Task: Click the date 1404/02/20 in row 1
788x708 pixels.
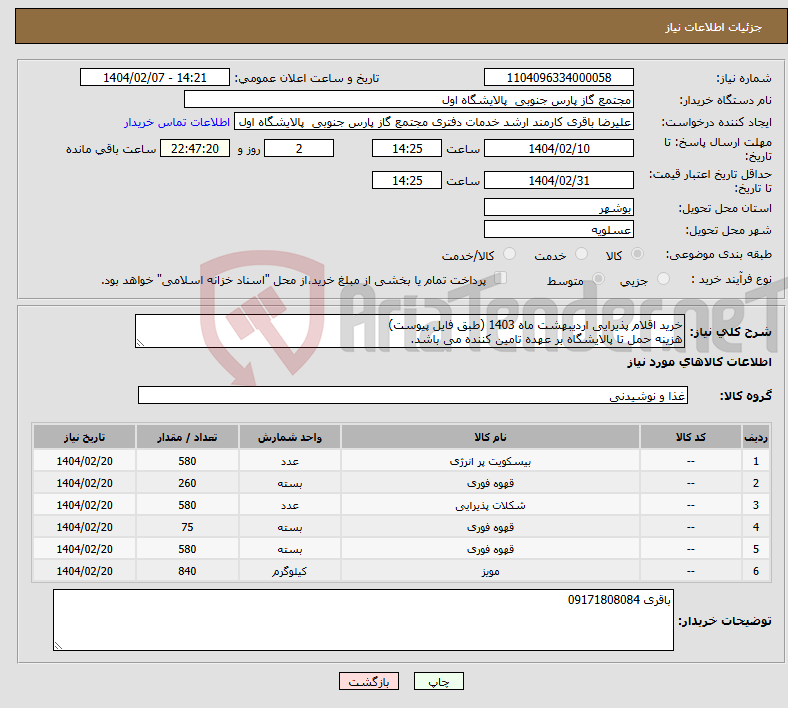Action: click(84, 461)
